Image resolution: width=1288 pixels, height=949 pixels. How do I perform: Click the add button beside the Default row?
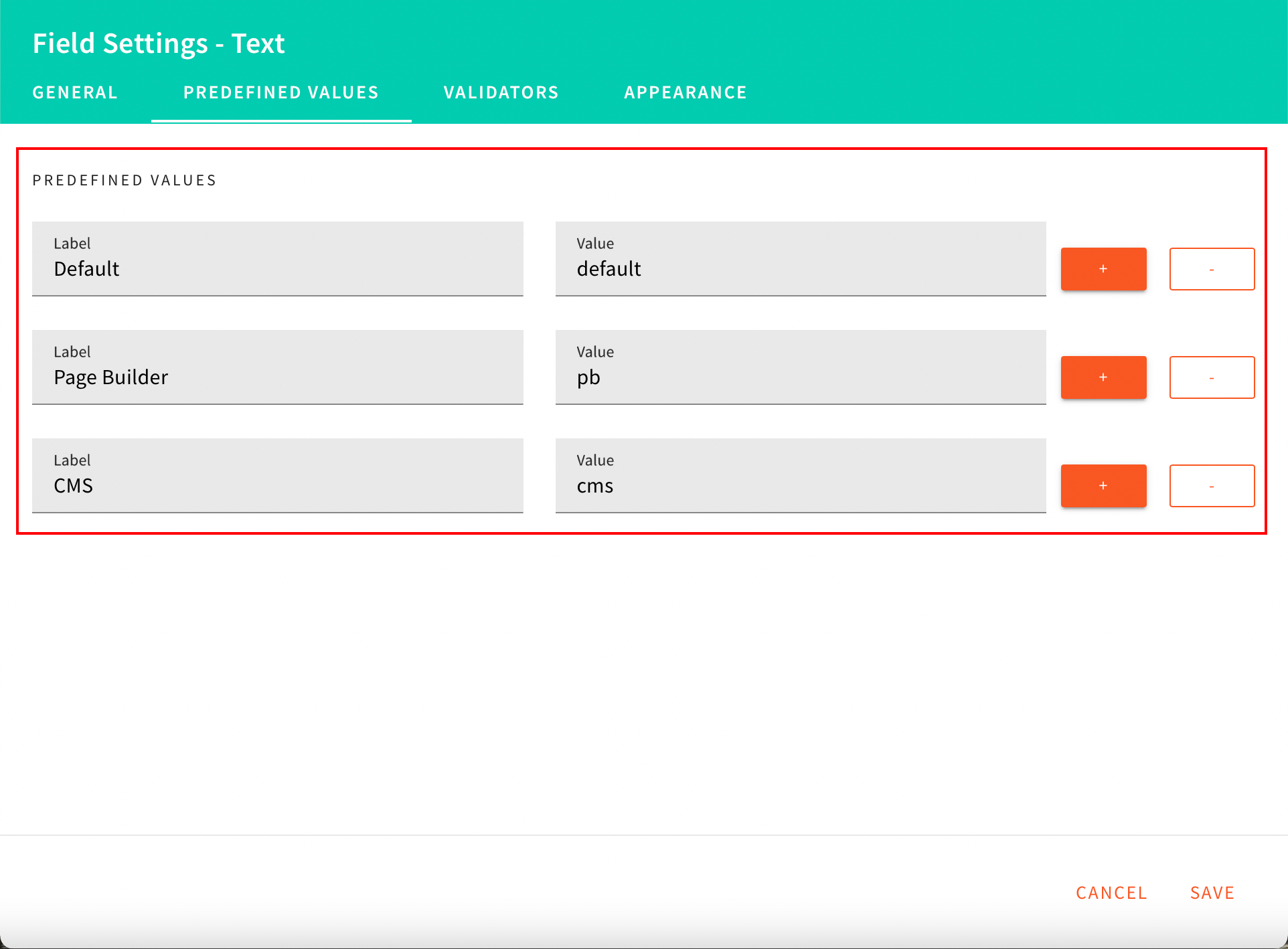click(x=1103, y=269)
